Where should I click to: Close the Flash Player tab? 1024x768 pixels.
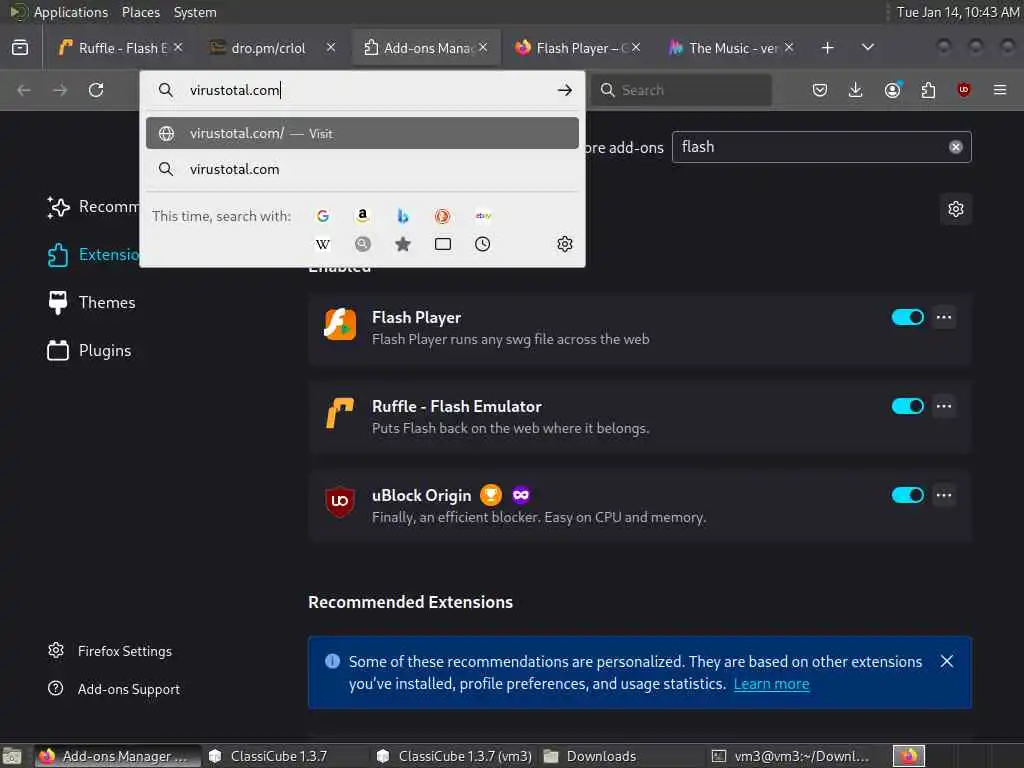coord(636,48)
